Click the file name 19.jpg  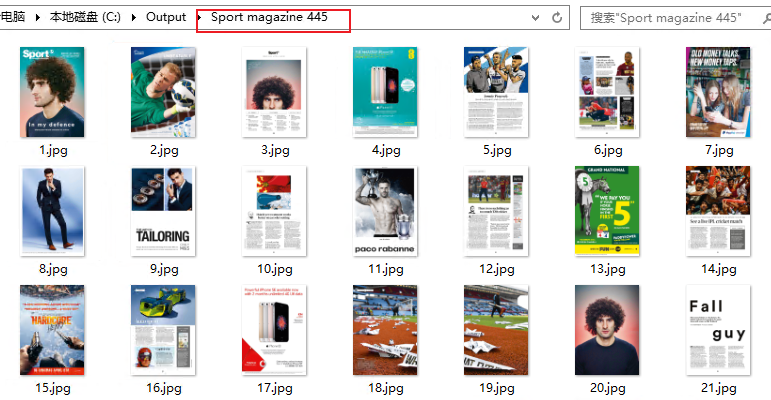[x=497, y=388]
